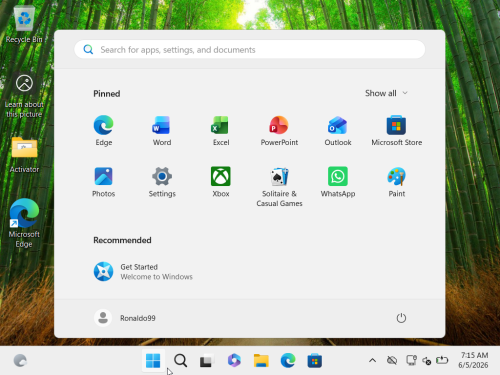This screenshot has width=500, height=375.
Task: Expand Show all pinned apps
Action: pyautogui.click(x=386, y=93)
